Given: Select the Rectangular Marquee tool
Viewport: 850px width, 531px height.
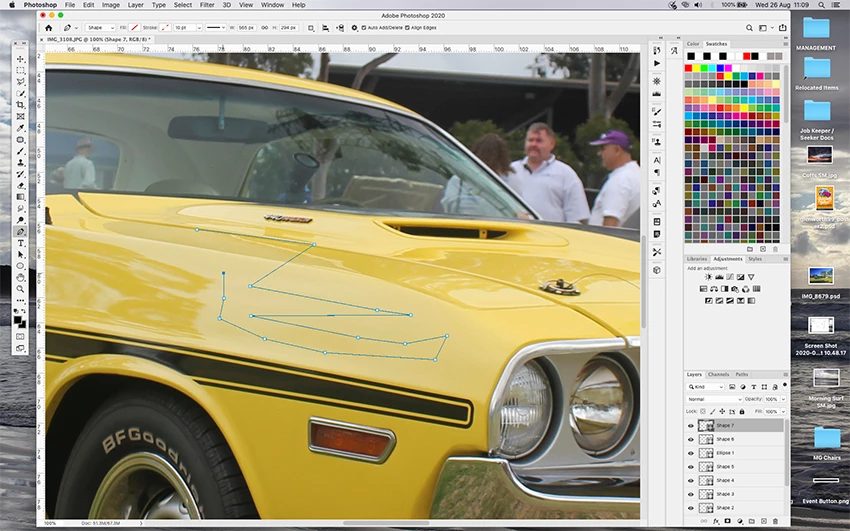Looking at the screenshot, I should click(21, 70).
